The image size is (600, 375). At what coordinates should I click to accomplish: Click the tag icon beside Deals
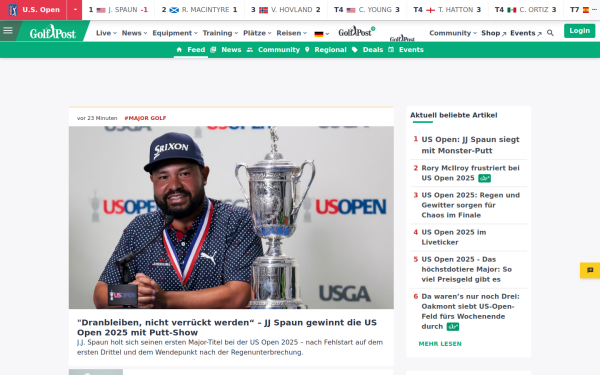(x=355, y=50)
